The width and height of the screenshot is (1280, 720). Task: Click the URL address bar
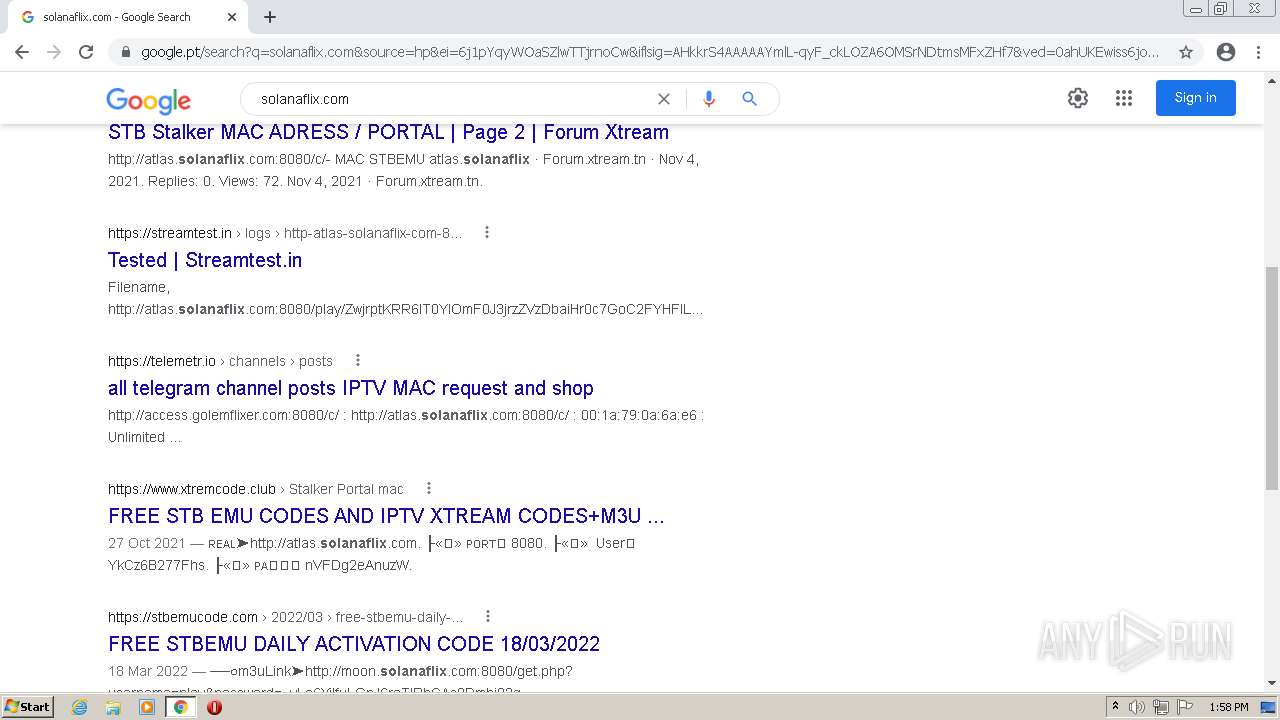coord(650,52)
